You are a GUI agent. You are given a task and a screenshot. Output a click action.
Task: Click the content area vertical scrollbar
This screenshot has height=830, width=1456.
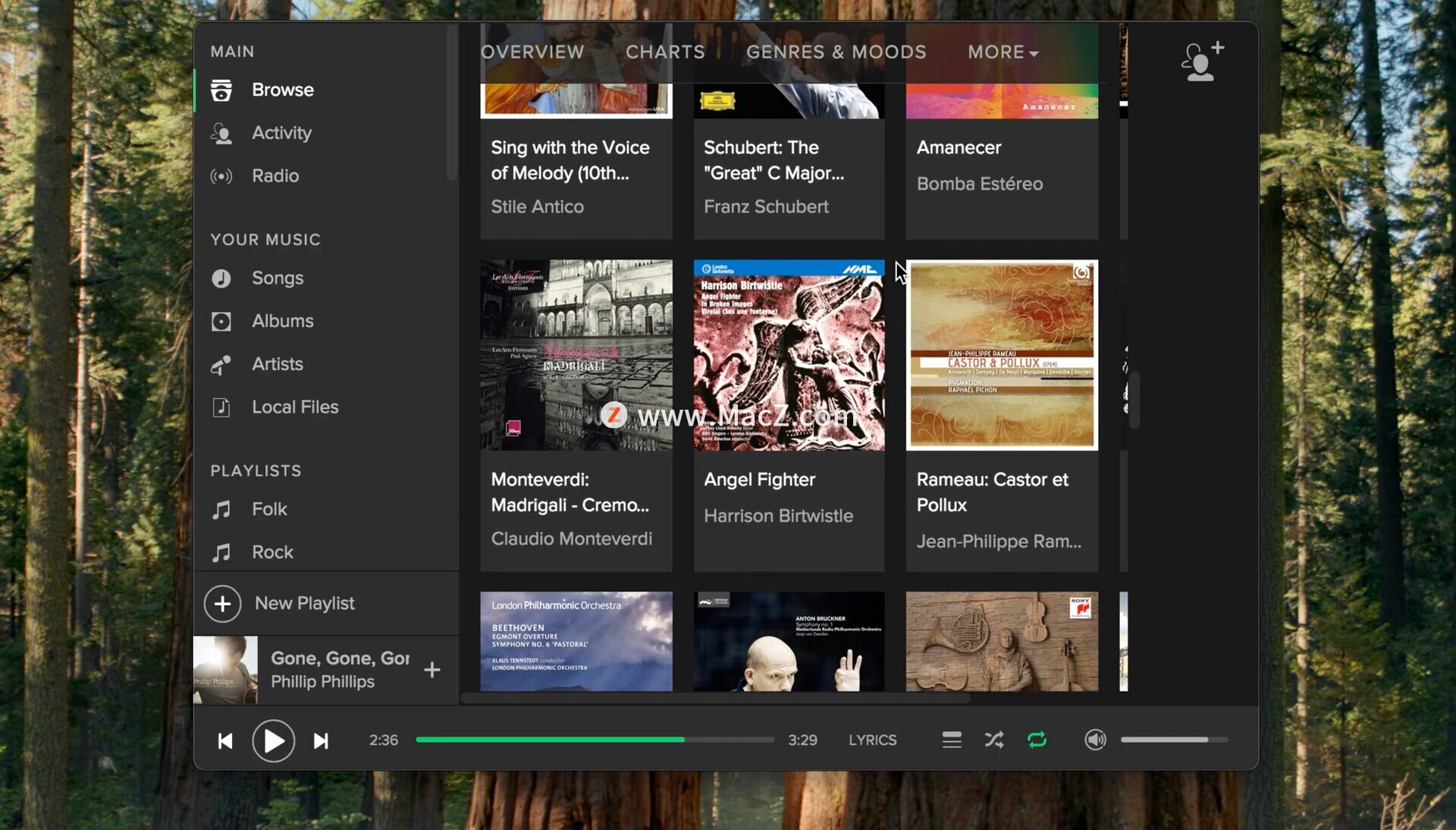click(x=1134, y=400)
